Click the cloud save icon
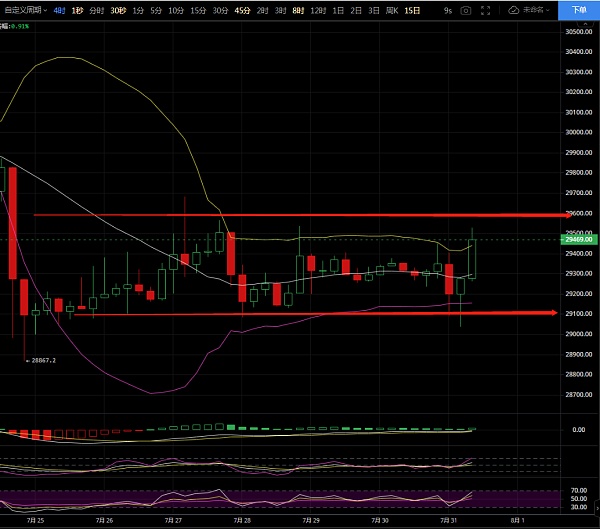 coord(514,9)
